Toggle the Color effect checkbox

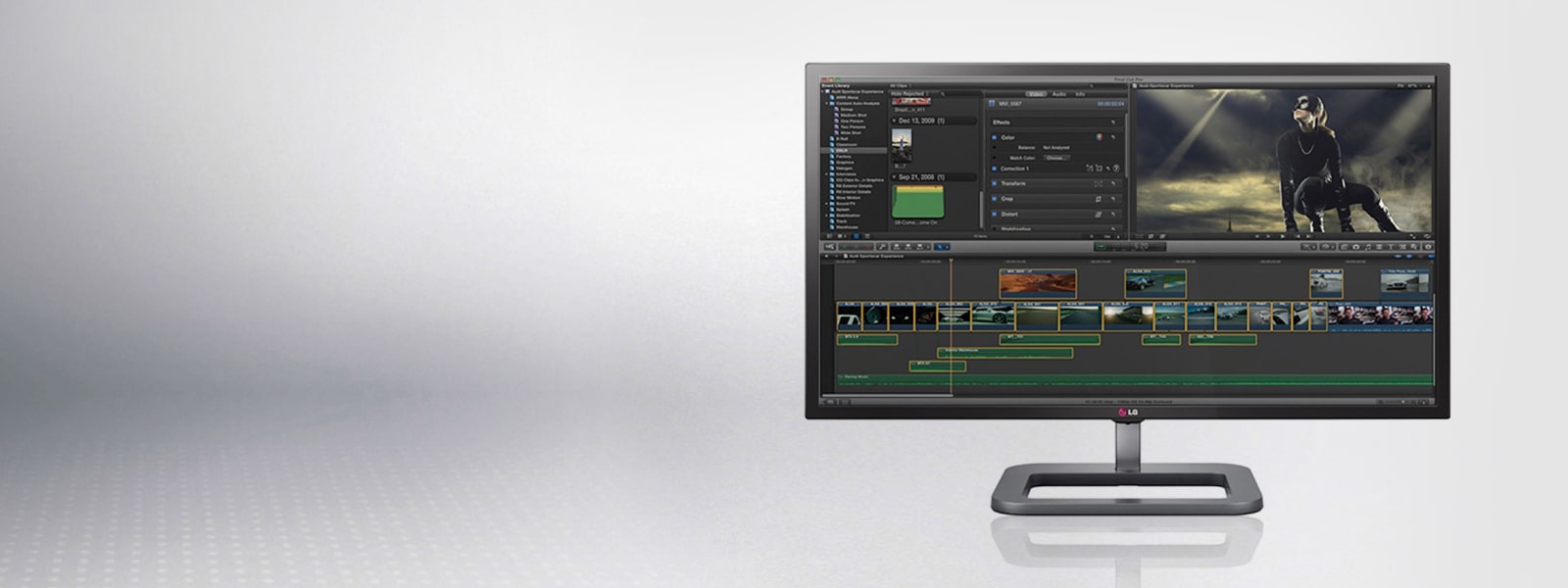tap(994, 138)
